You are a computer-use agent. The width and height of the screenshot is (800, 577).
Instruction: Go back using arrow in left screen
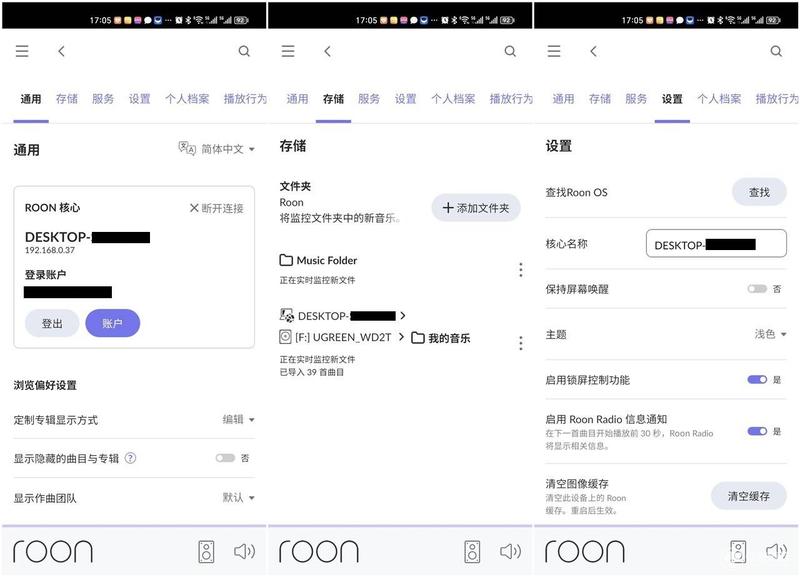click(61, 51)
